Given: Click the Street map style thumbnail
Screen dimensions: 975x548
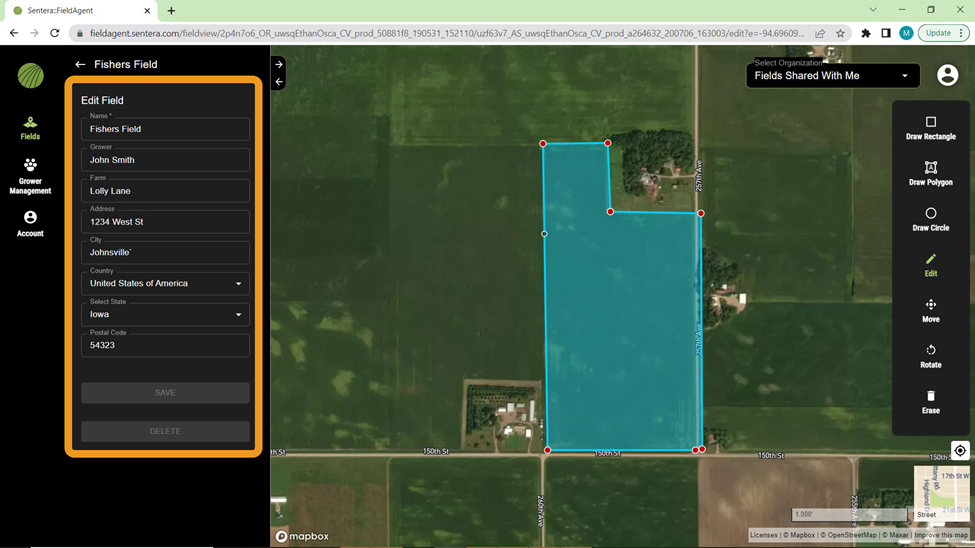Looking at the screenshot, I should point(940,494).
